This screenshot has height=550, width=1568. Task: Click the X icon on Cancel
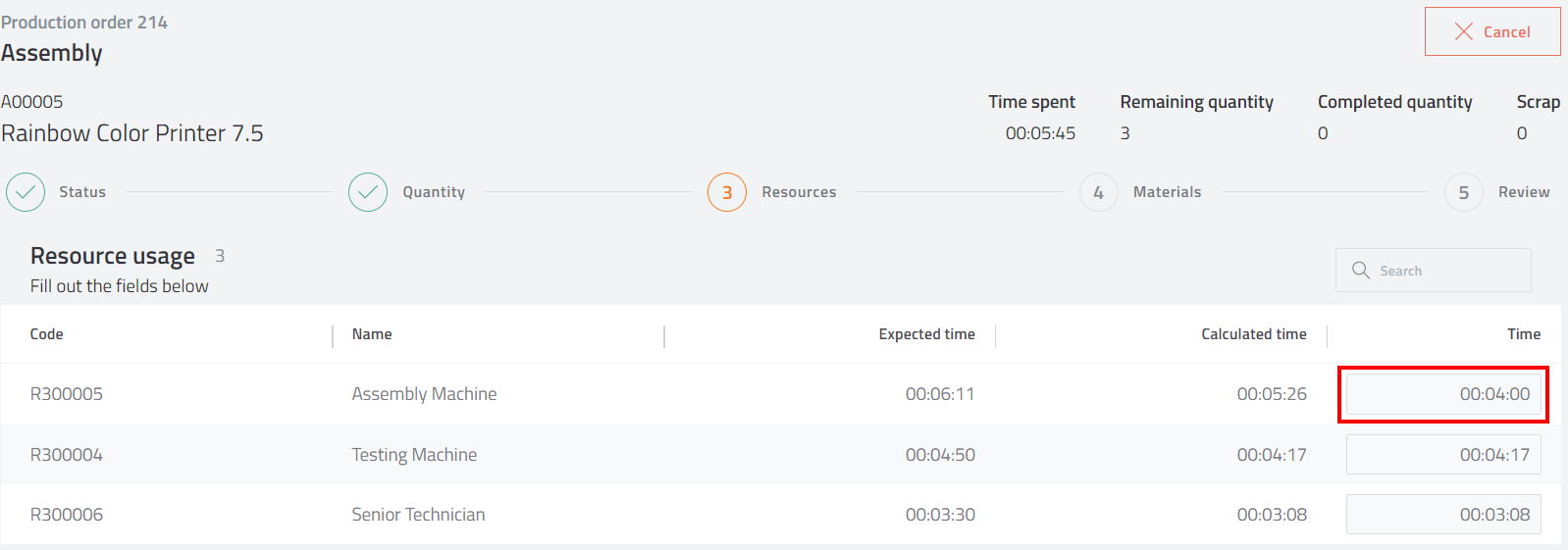pos(1464,31)
